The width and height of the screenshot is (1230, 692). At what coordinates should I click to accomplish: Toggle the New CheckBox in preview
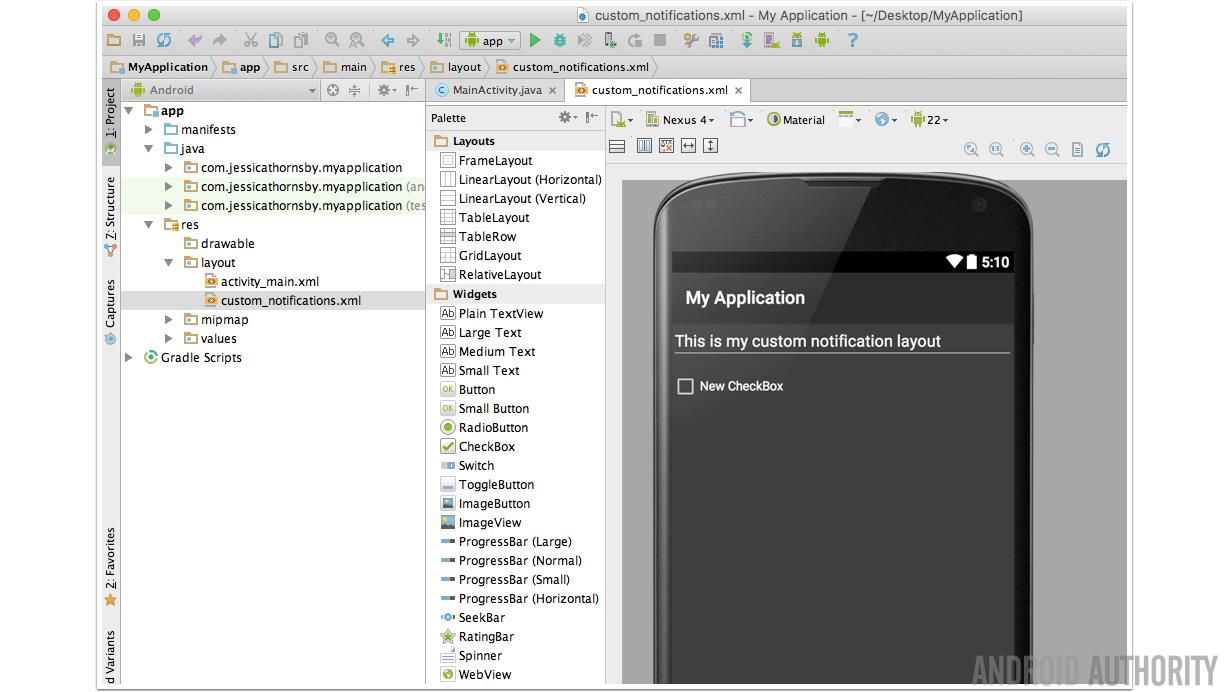pos(686,386)
